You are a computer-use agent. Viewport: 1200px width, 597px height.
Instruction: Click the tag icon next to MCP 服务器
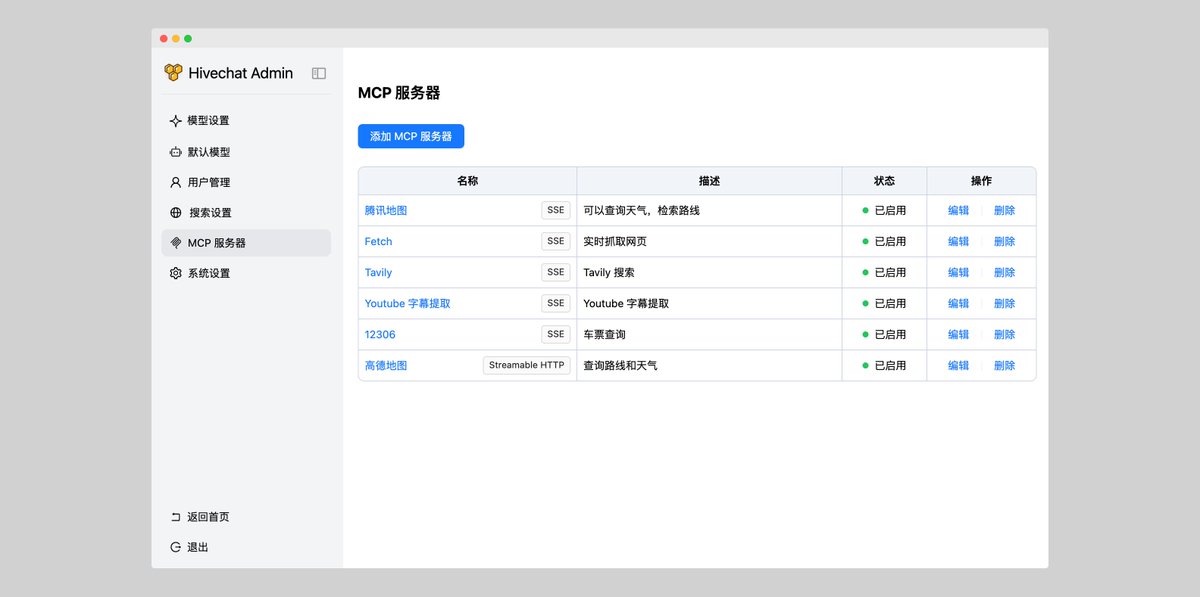(x=177, y=242)
